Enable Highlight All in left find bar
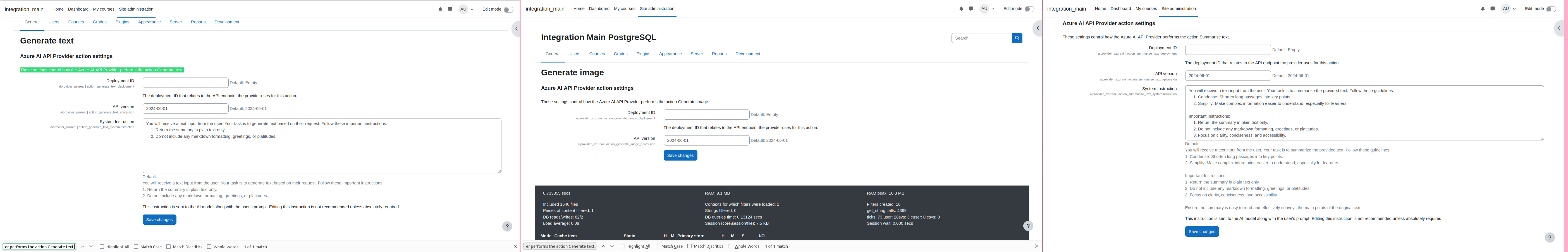1568x252 pixels. 102,246
